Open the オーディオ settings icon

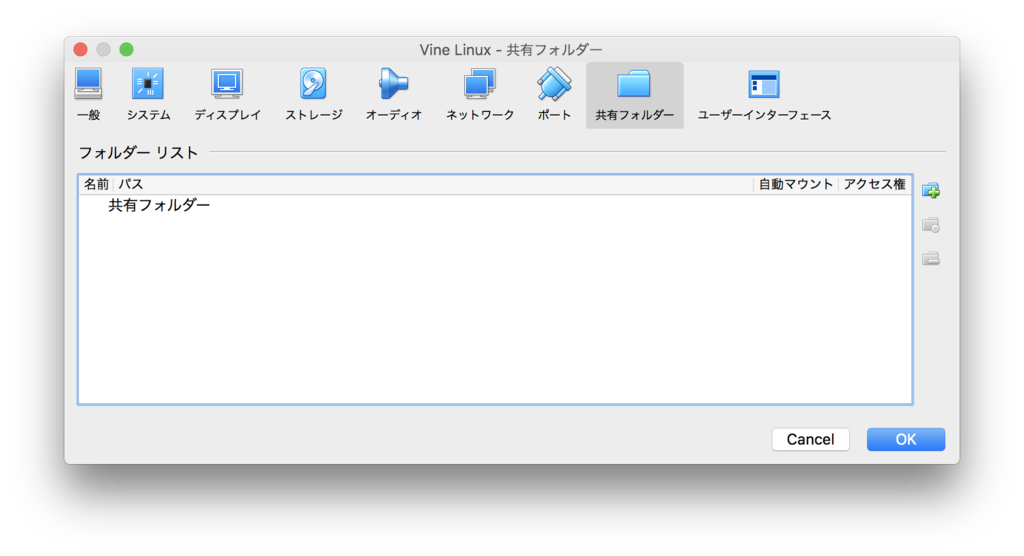coord(394,95)
